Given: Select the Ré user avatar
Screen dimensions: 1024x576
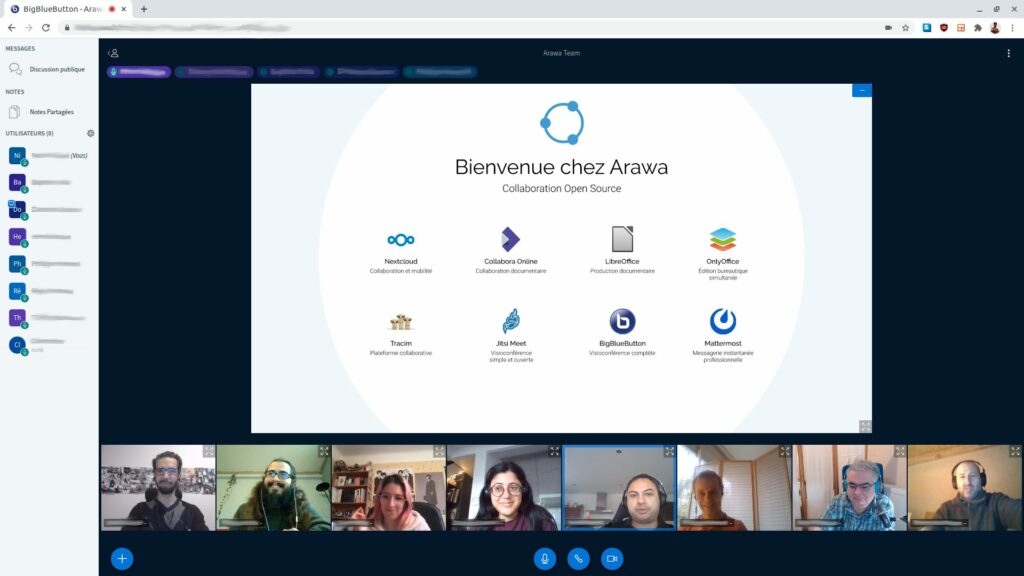Looking at the screenshot, I should (18, 291).
